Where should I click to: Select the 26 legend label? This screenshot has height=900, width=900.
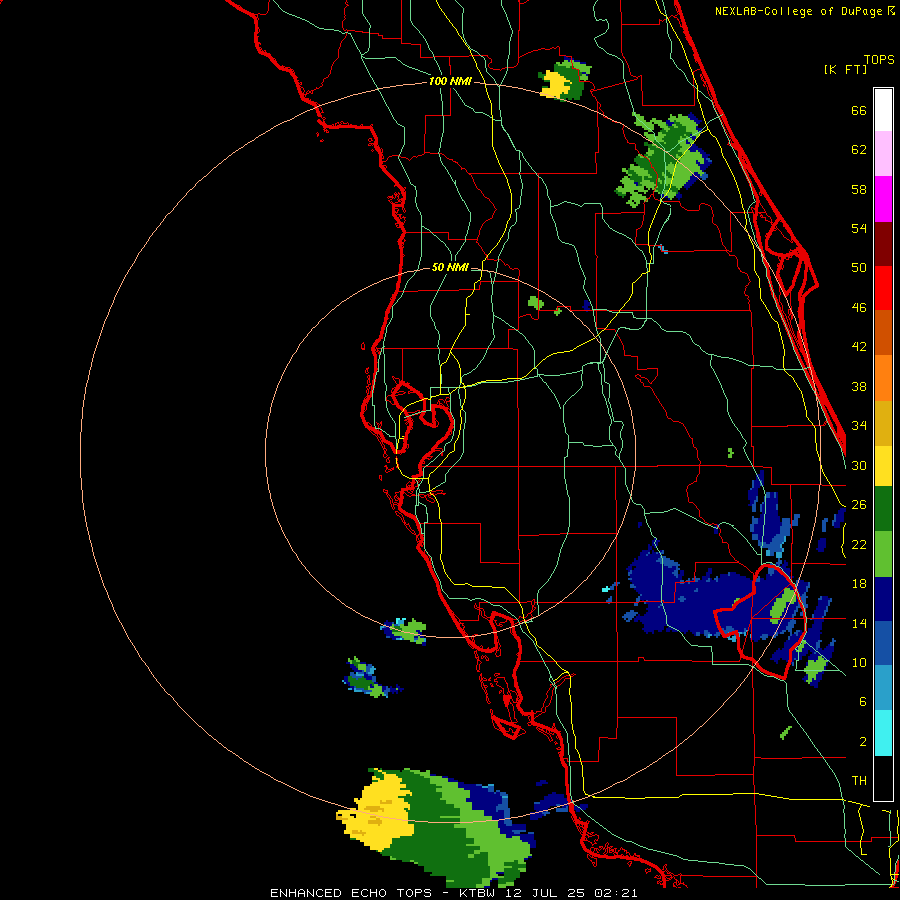tap(859, 505)
